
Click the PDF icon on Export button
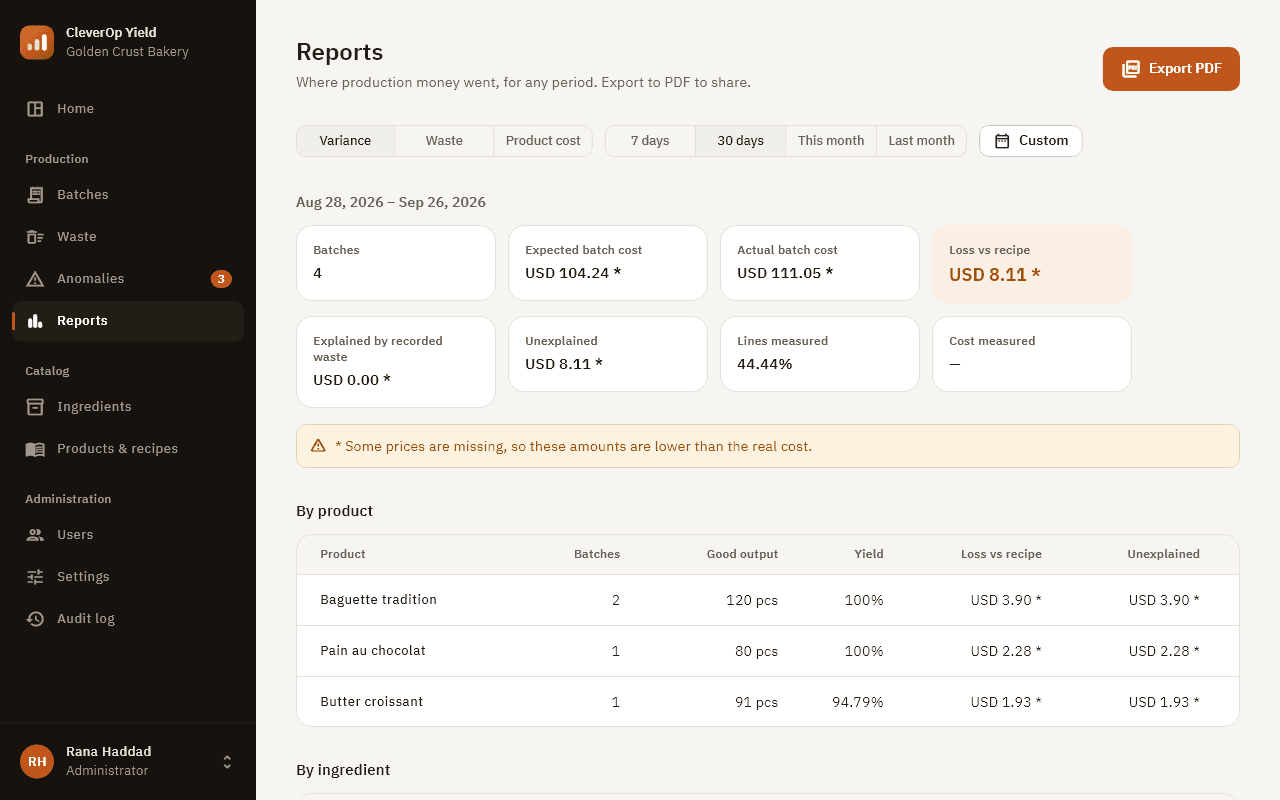click(1131, 69)
